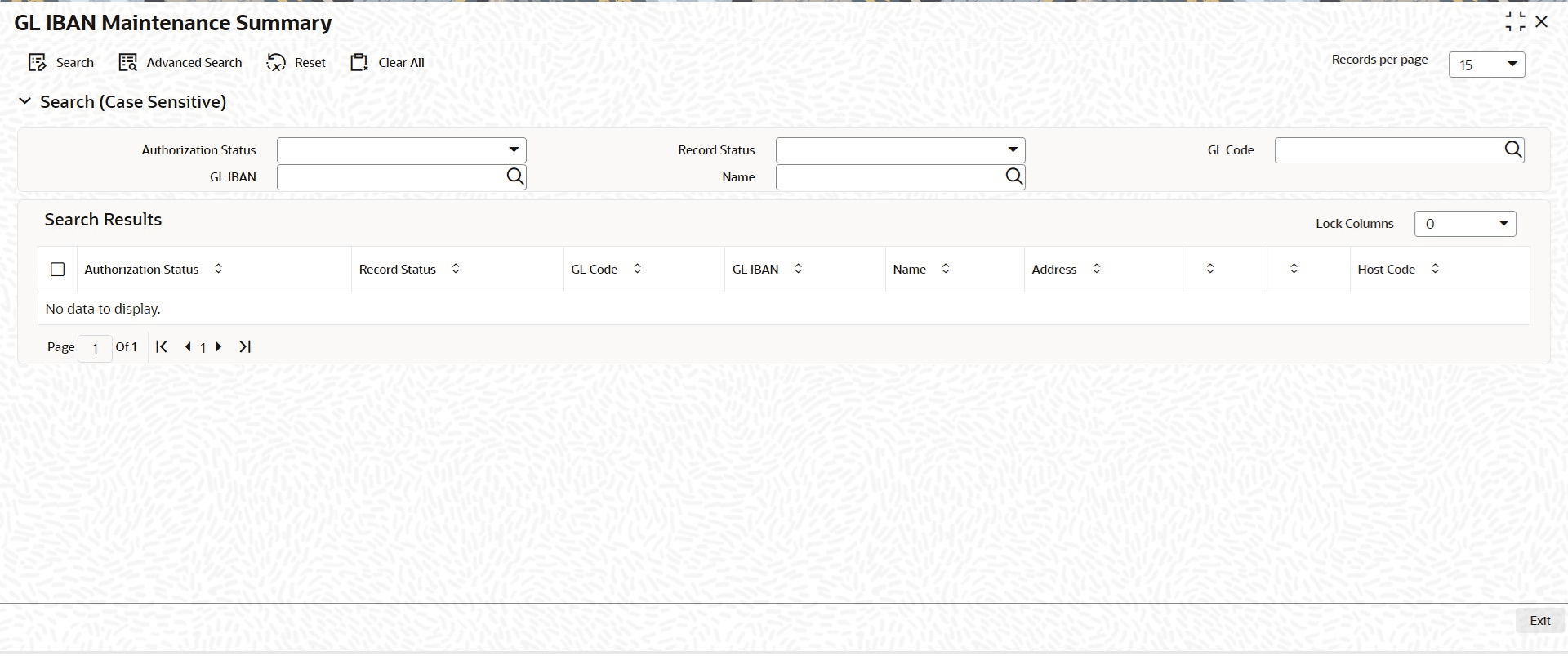Minimize the summary window via collapse icon
1568x656 pixels.
point(1515,22)
